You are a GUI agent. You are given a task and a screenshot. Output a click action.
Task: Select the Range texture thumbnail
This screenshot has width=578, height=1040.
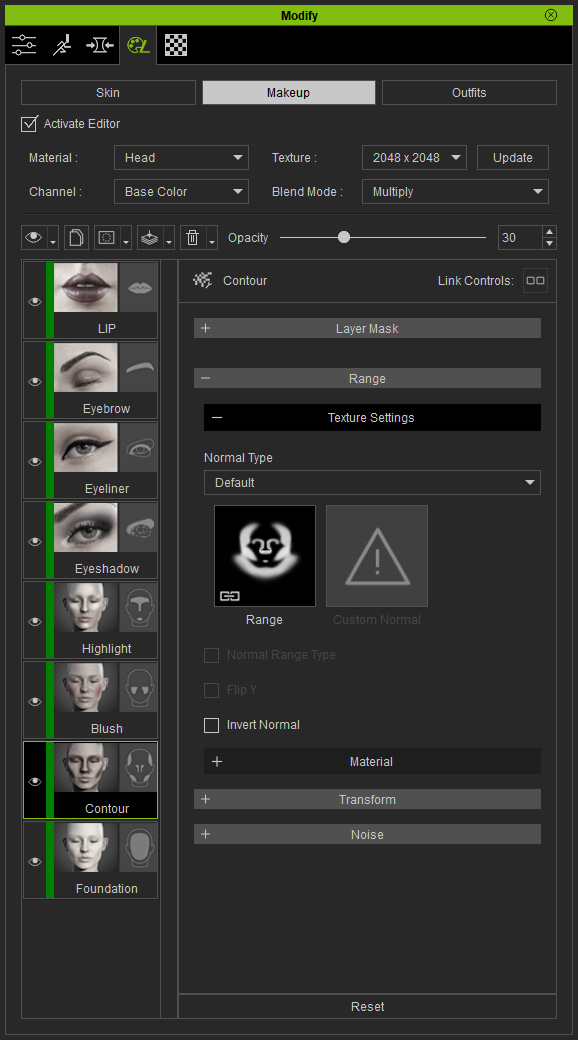point(265,556)
